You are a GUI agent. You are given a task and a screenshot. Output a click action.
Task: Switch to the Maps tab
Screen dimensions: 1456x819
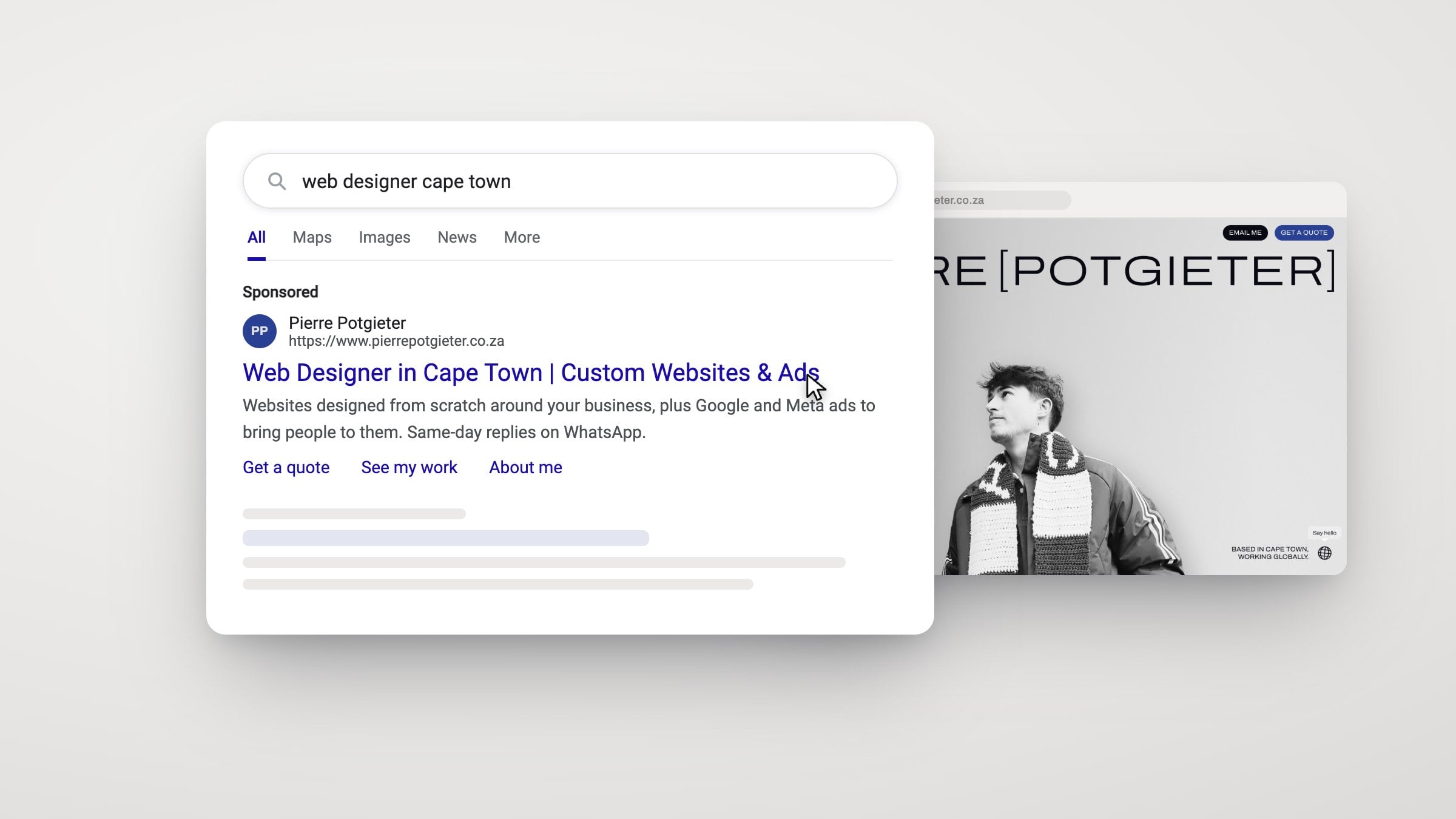tap(312, 237)
